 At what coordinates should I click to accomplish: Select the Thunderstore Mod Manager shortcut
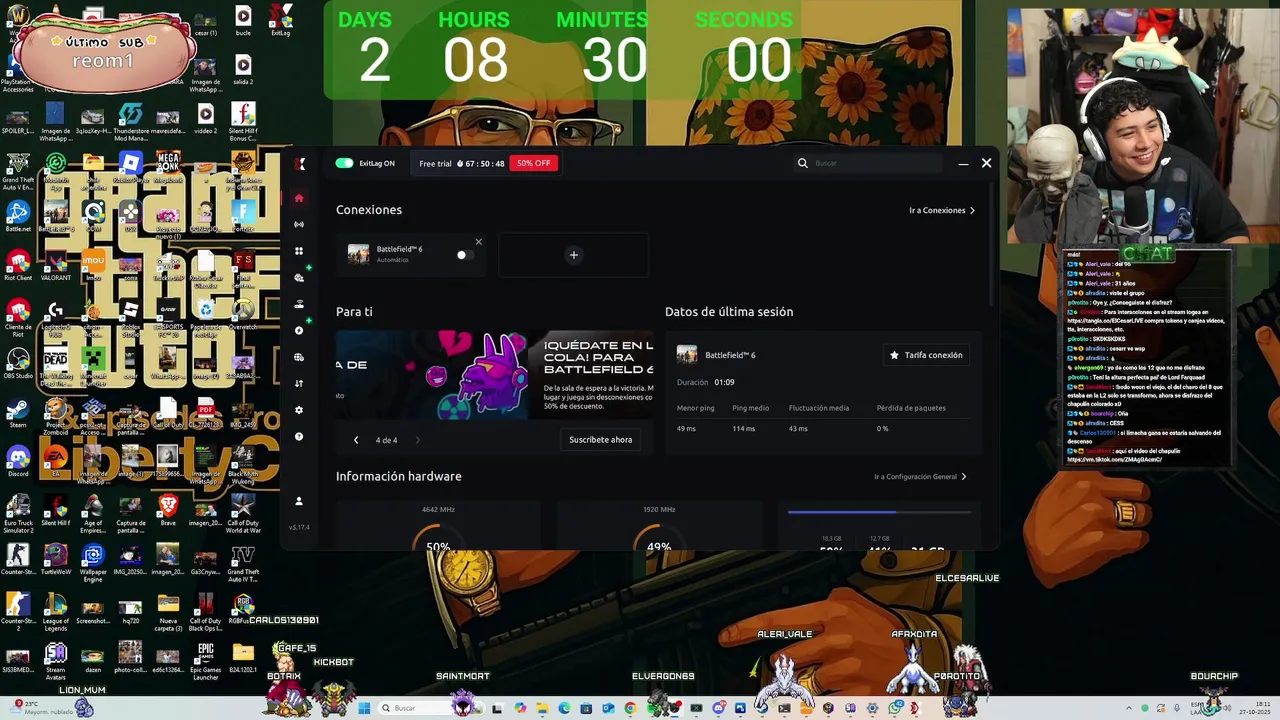pyautogui.click(x=131, y=122)
